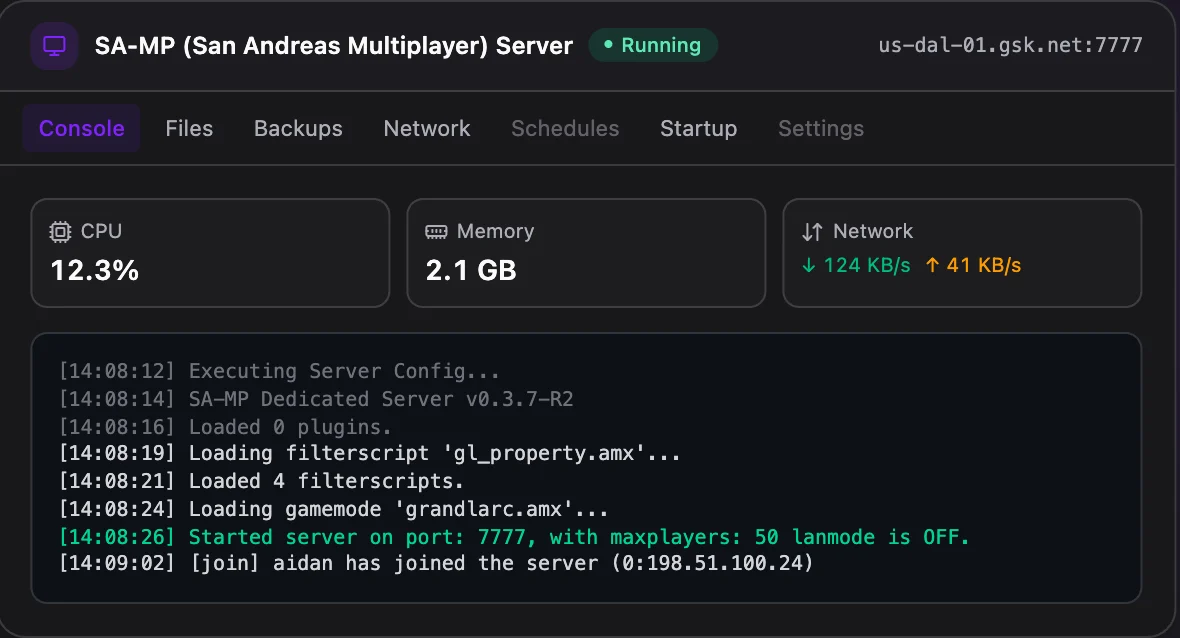1180x638 pixels.
Task: Open the Backups tab
Action: 298,129
